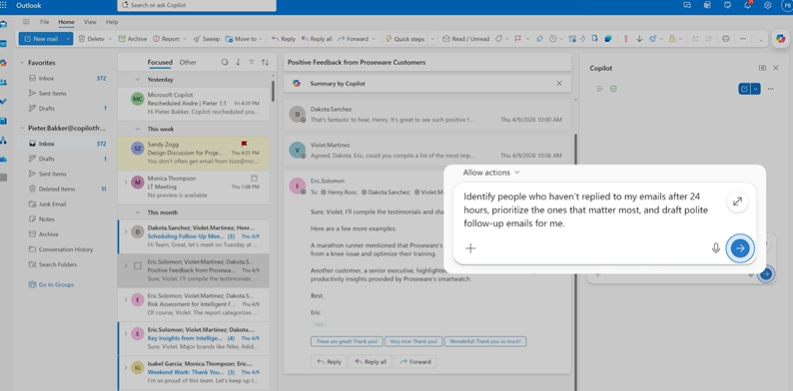Pin the message with the pin icon

point(540,39)
